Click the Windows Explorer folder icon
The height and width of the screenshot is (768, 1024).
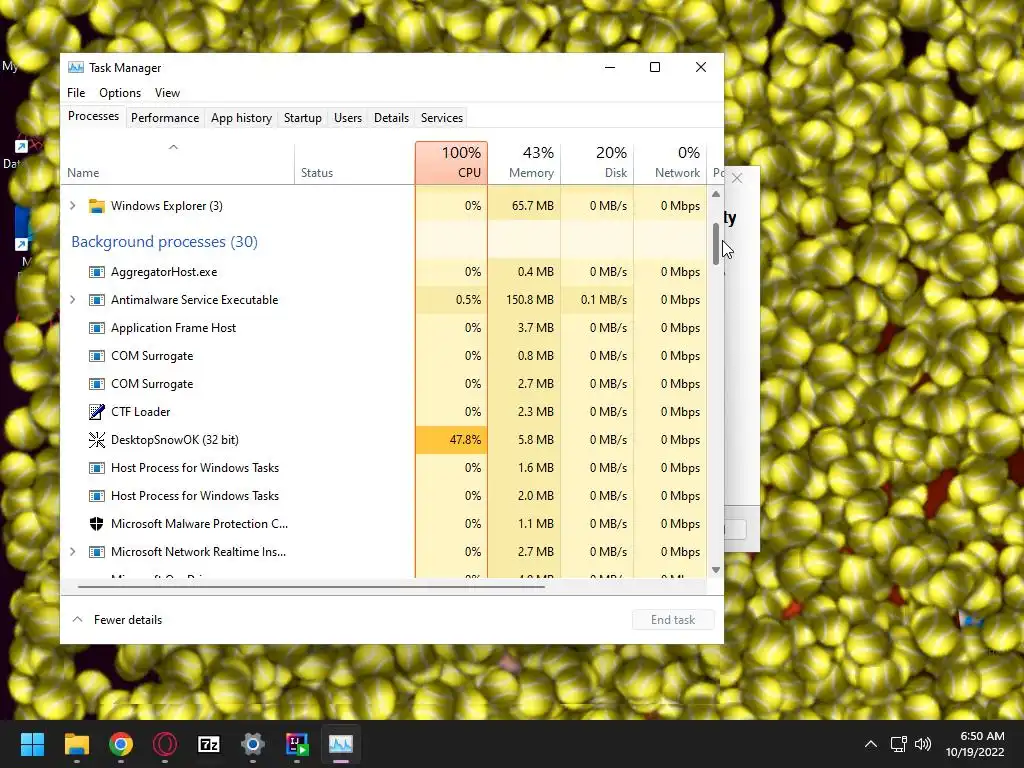tap(97, 206)
